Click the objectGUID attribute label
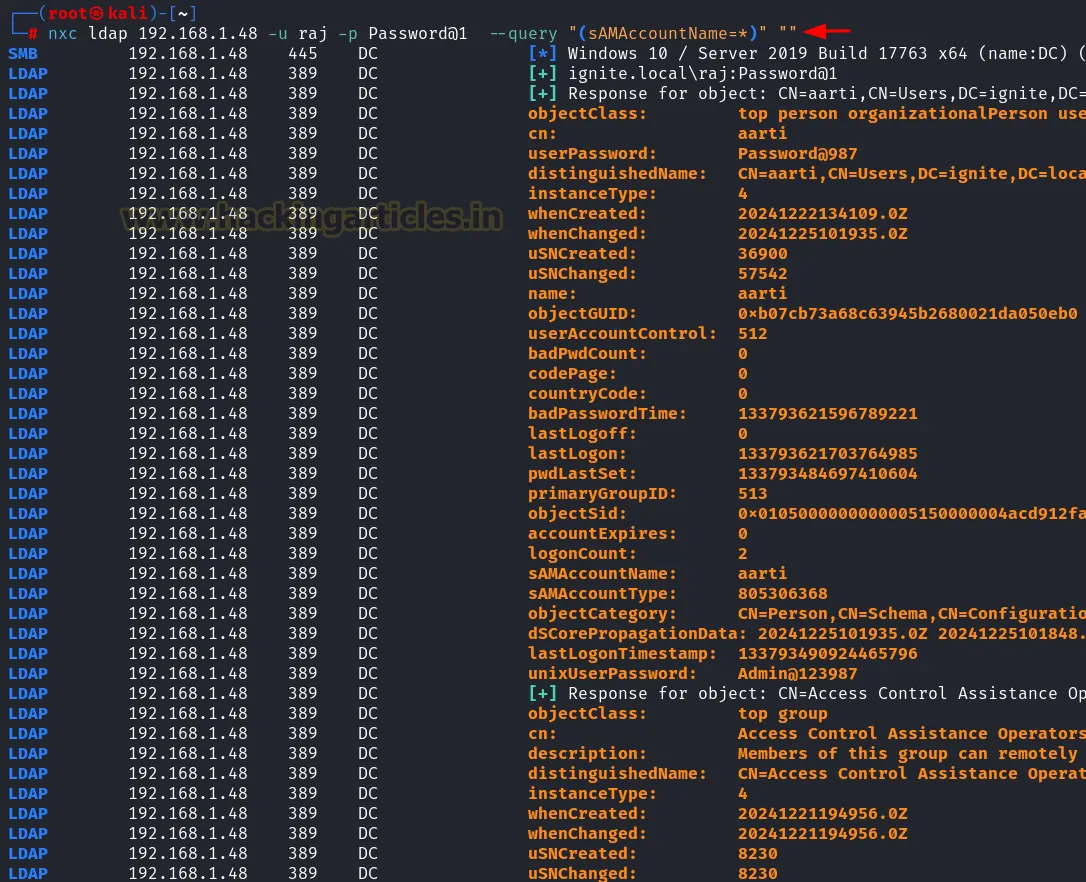 click(582, 313)
